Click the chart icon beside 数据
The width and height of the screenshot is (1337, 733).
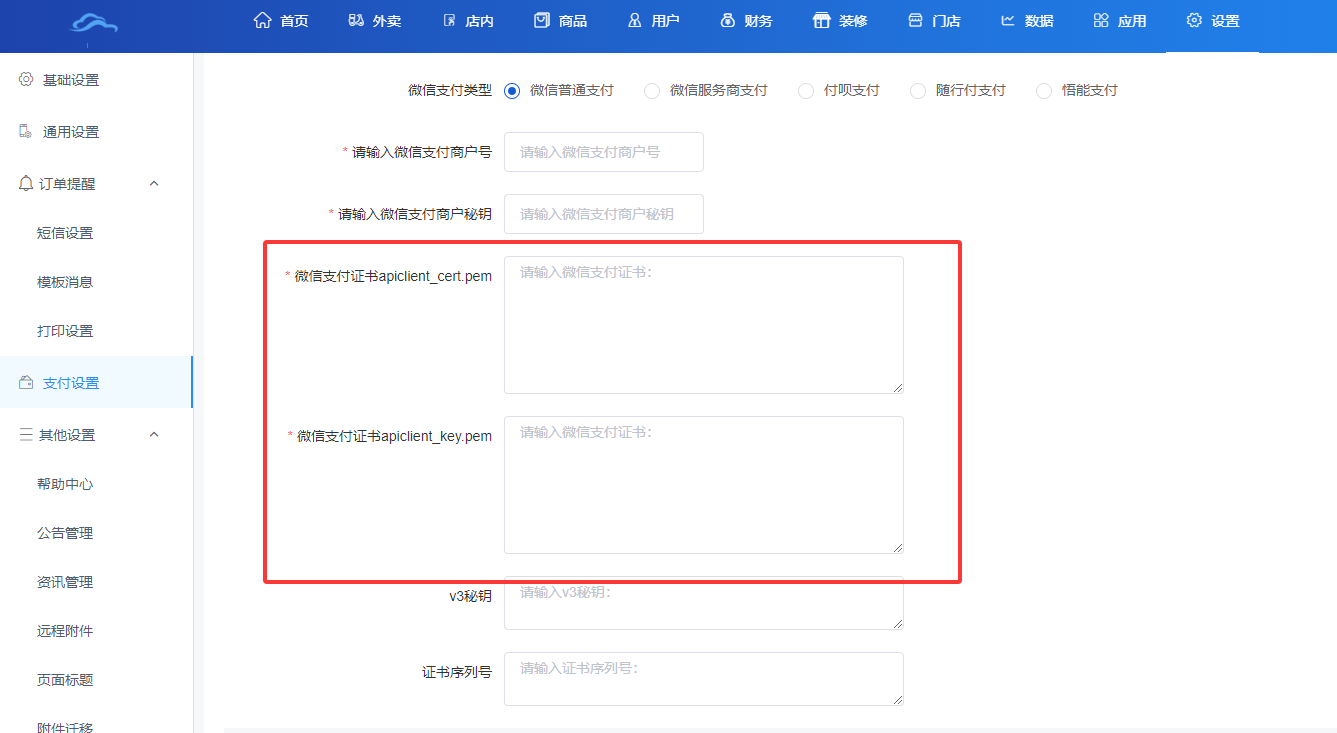tap(1008, 20)
